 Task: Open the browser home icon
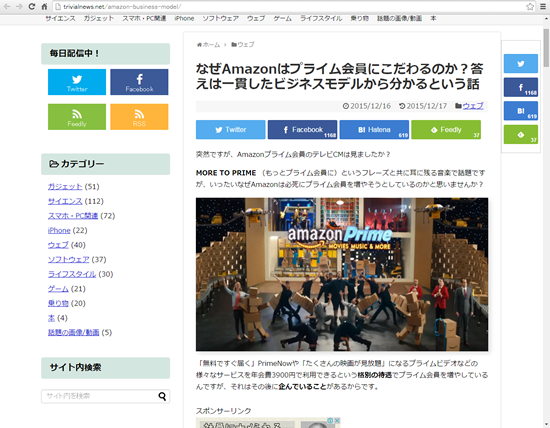tap(44, 6)
